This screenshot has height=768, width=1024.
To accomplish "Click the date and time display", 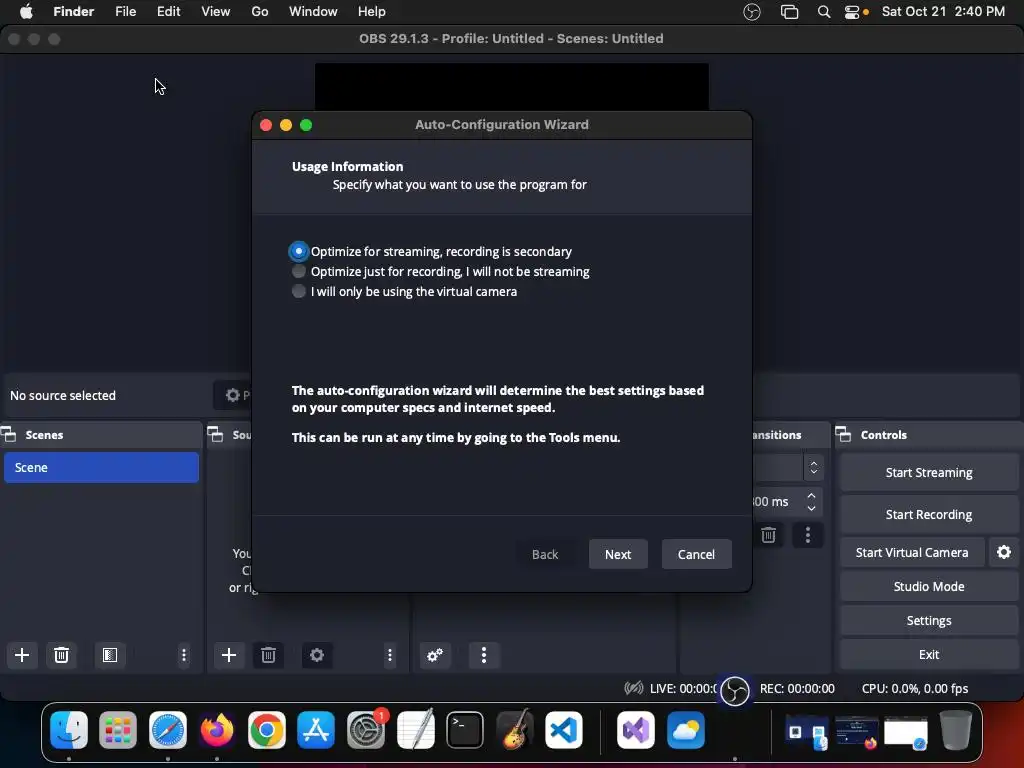I will click(x=943, y=12).
